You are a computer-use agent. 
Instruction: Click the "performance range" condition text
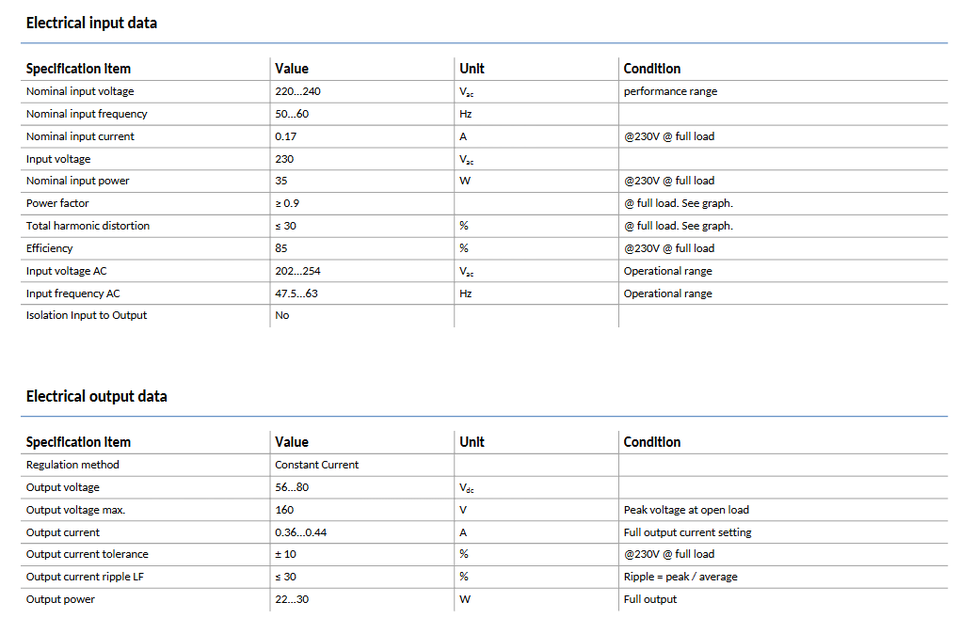pyautogui.click(x=670, y=91)
